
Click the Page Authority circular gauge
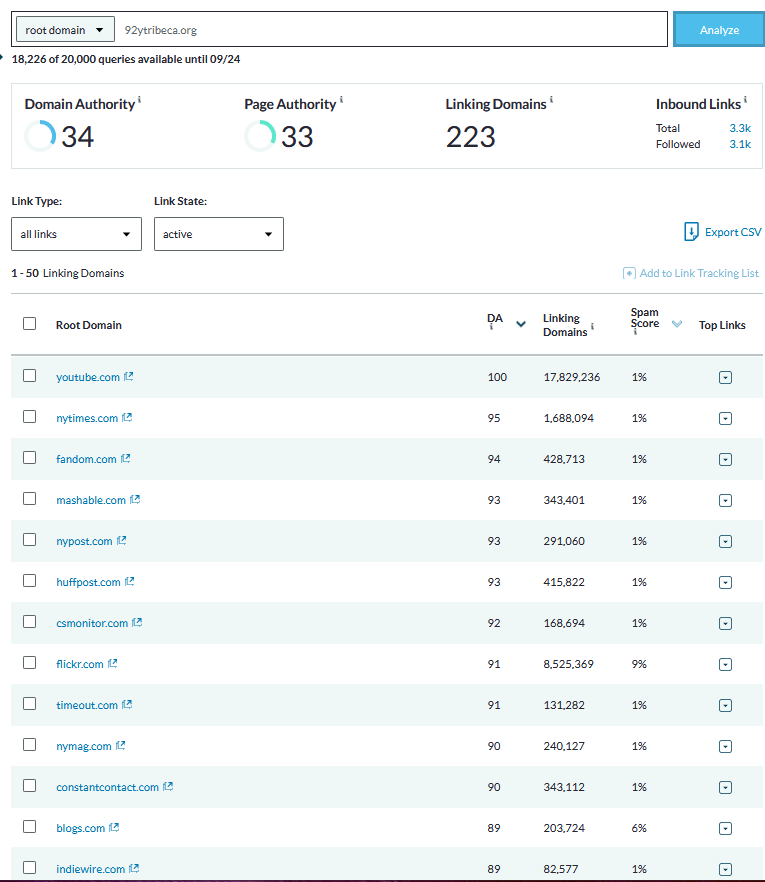[x=260, y=136]
